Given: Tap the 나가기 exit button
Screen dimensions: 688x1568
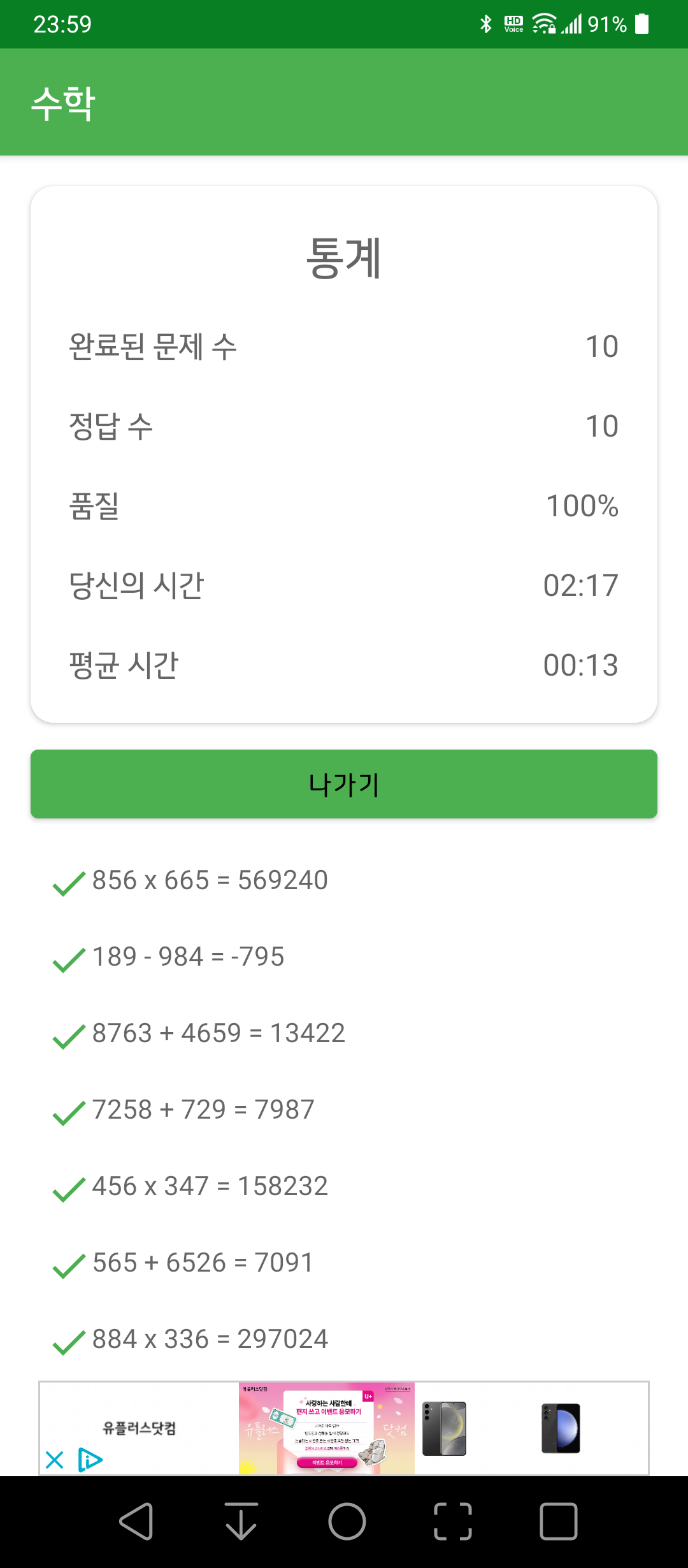Looking at the screenshot, I should pos(344,784).
